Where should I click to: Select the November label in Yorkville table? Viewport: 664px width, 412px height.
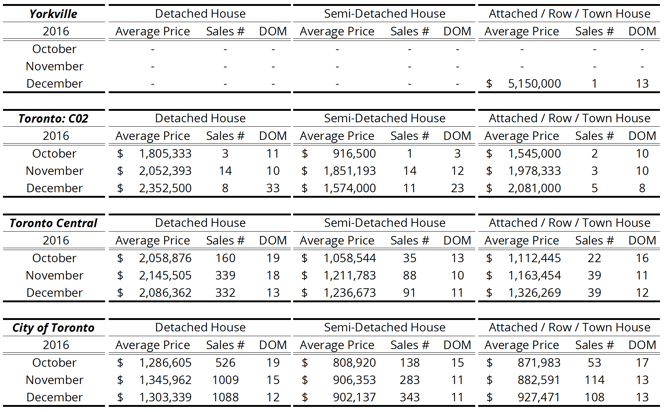pyautogui.click(x=54, y=66)
